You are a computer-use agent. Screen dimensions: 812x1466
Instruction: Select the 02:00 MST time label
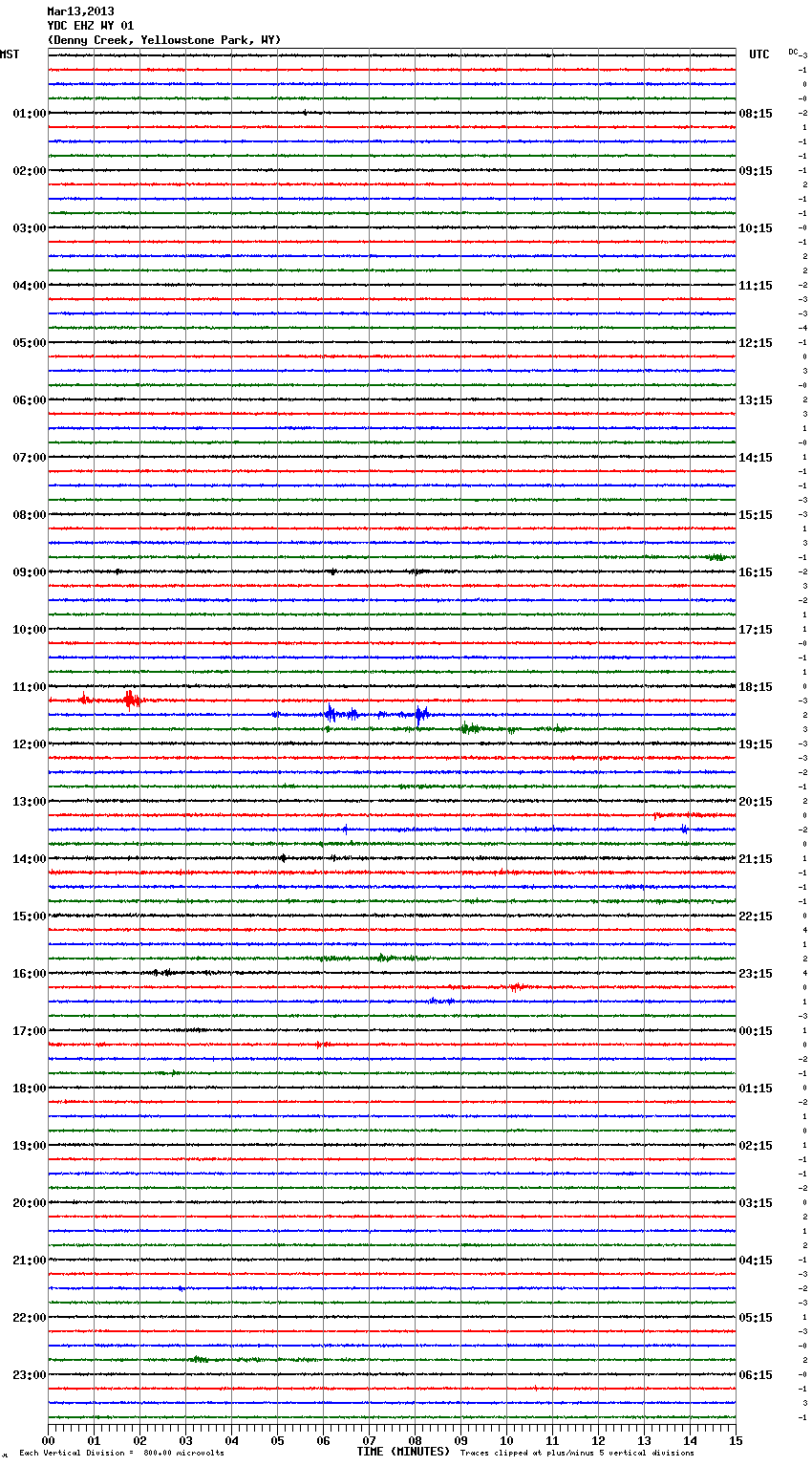point(30,171)
